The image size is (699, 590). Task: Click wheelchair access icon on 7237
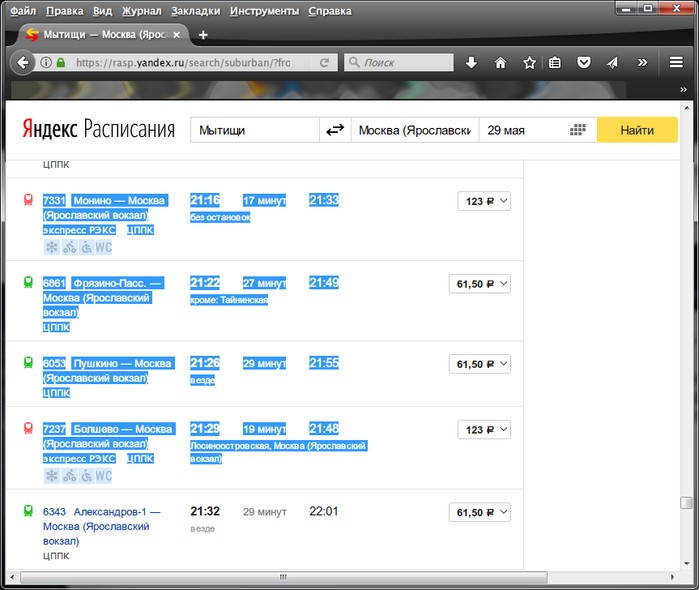(86, 476)
